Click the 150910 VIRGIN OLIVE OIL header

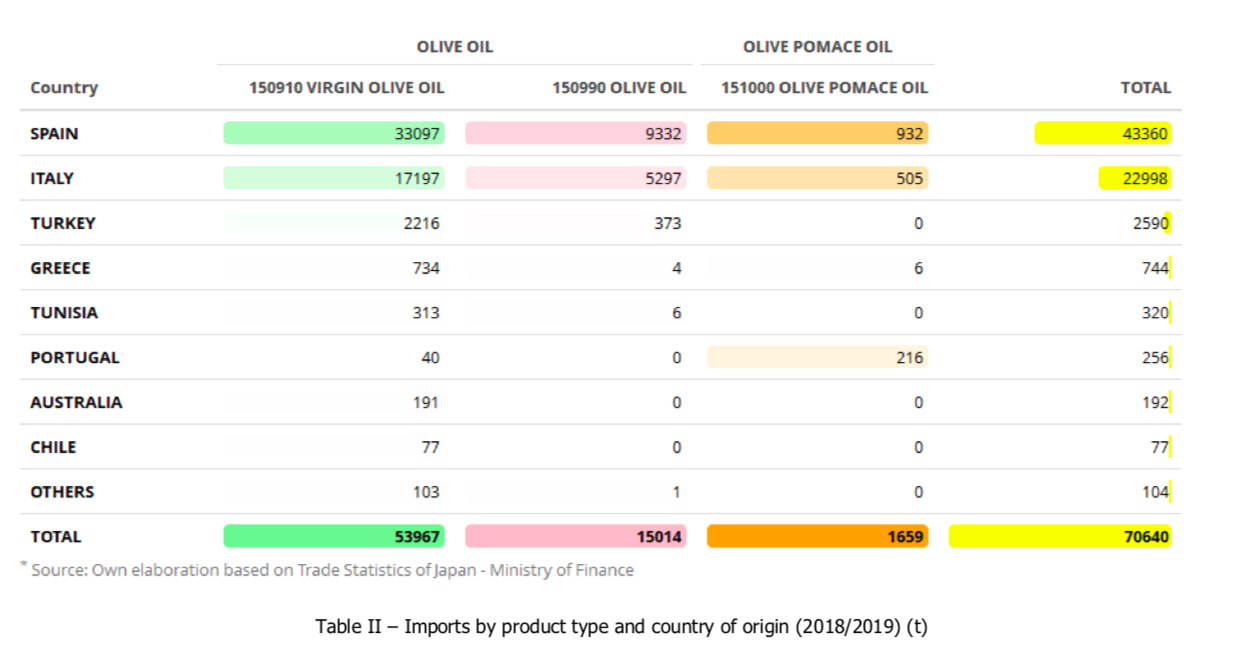tap(346, 88)
